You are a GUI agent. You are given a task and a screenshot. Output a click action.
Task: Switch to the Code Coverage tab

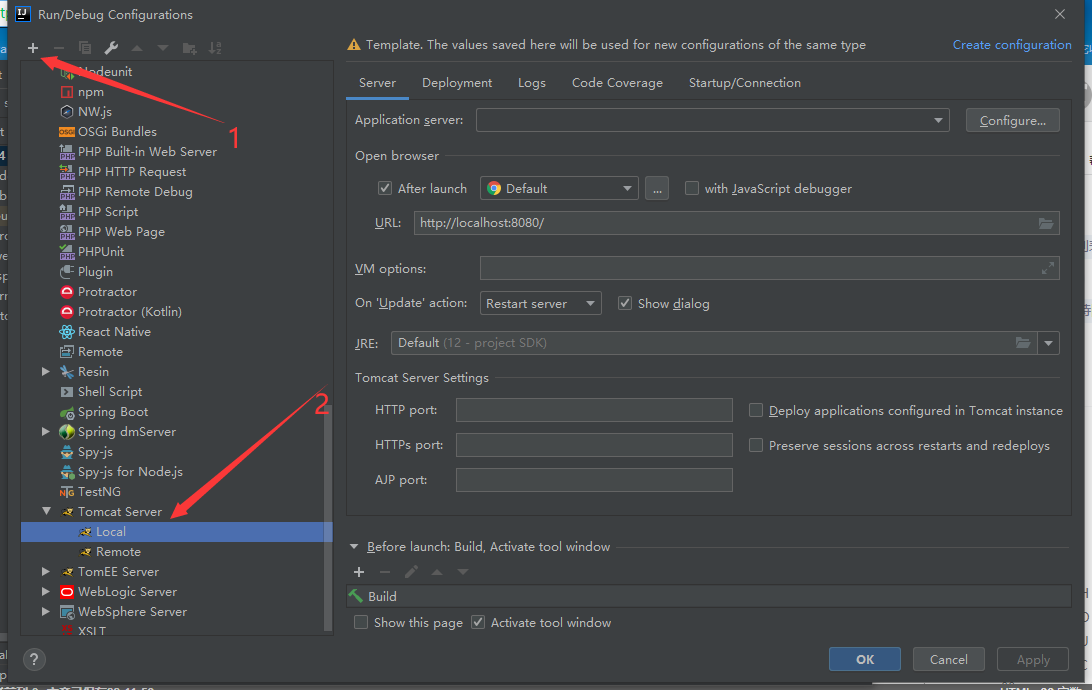617,83
